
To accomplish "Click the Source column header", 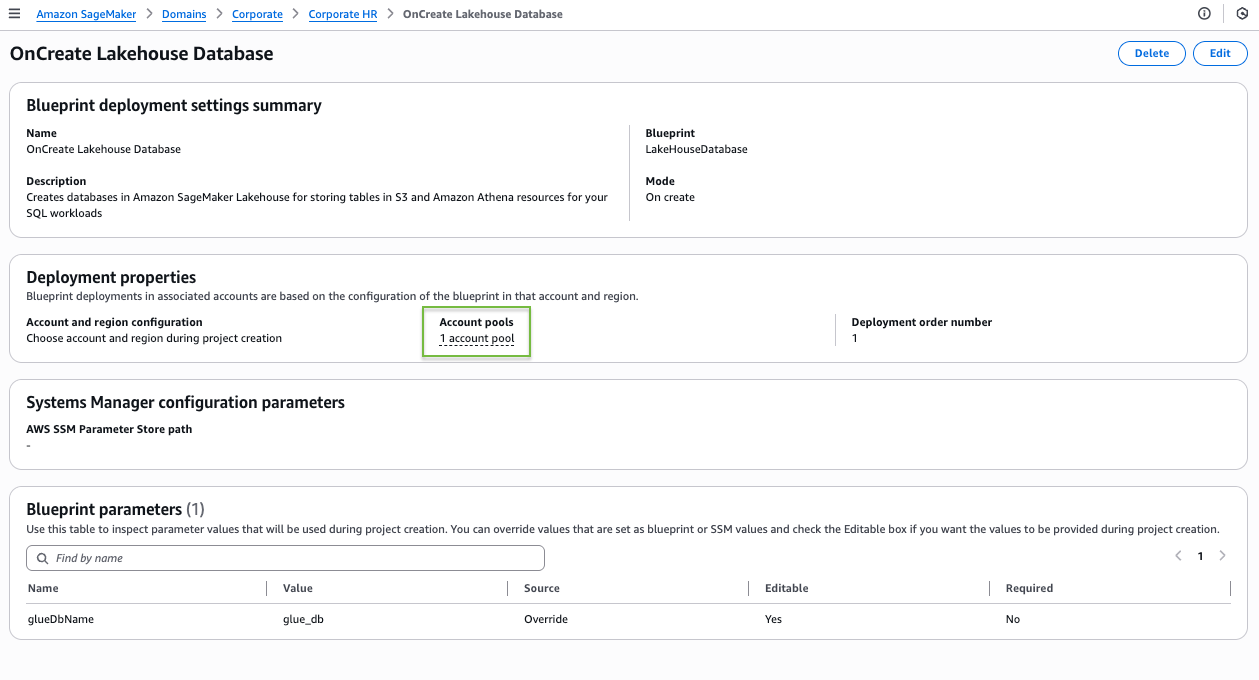I will tap(542, 588).
